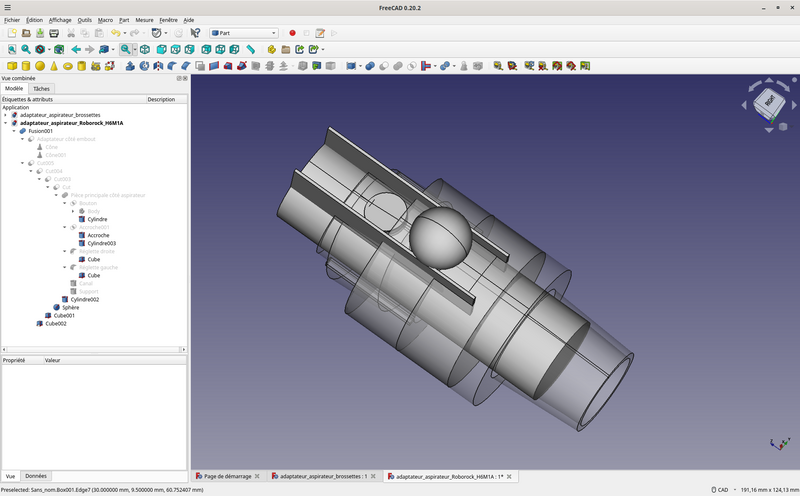Create a cube primitive from the Part toolbar
Viewport: 800px width, 496px height.
point(12,66)
